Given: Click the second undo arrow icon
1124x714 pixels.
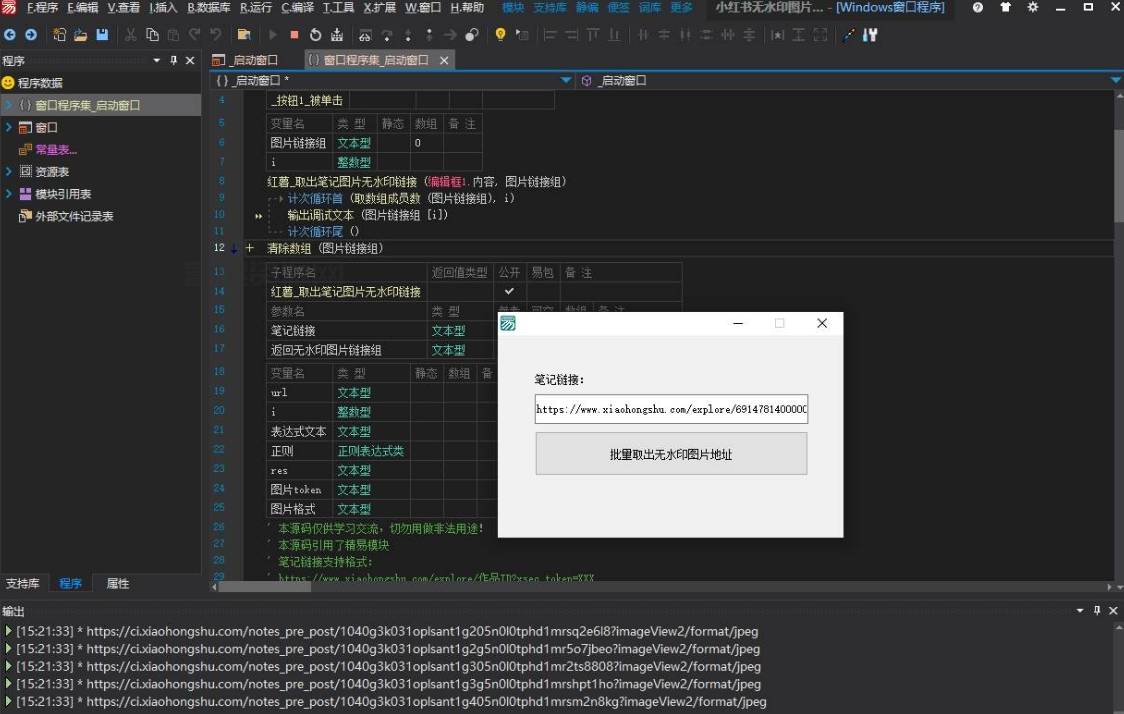Looking at the screenshot, I should [216, 34].
